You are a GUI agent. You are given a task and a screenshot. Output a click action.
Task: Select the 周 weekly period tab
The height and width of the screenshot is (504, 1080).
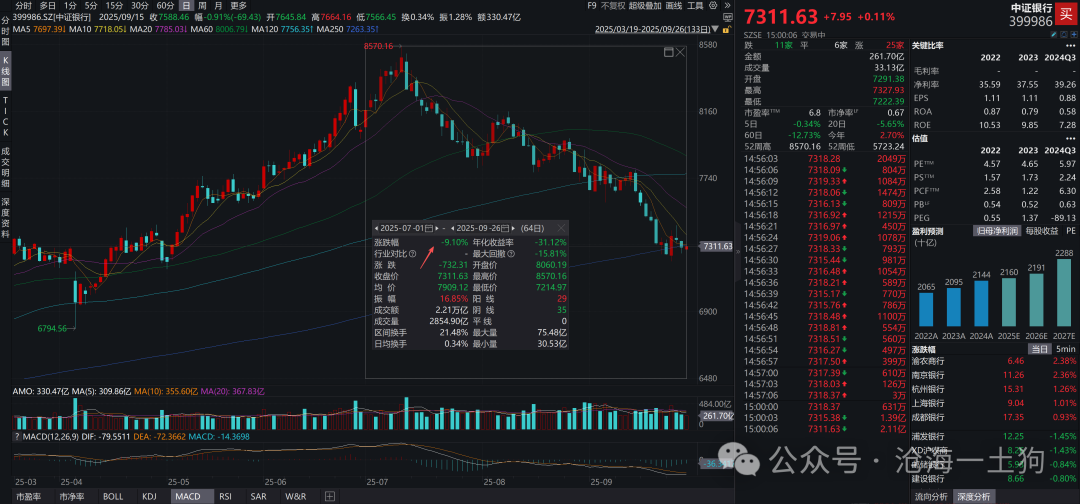click(x=202, y=5)
